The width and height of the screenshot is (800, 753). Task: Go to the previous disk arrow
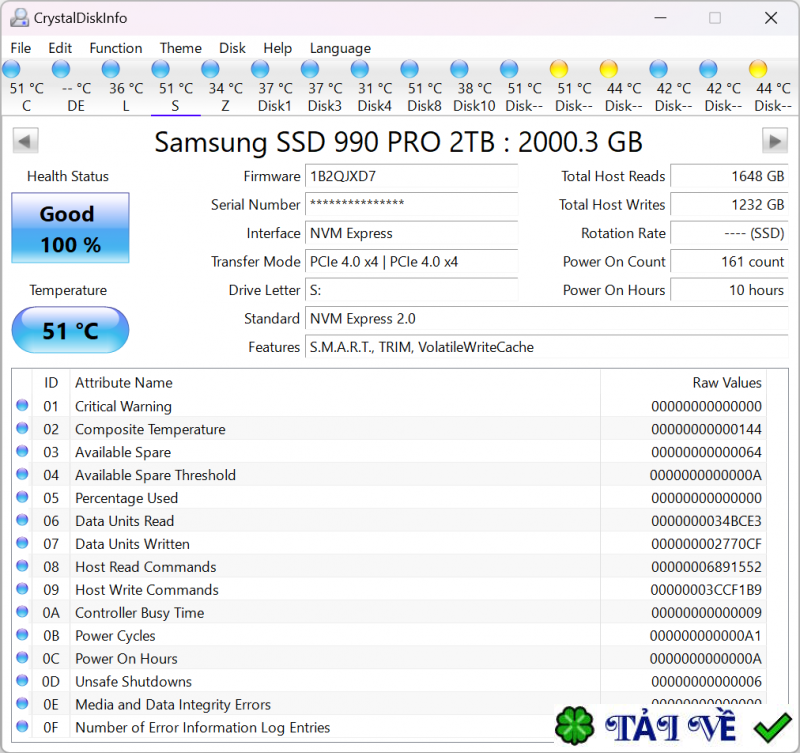tap(25, 140)
